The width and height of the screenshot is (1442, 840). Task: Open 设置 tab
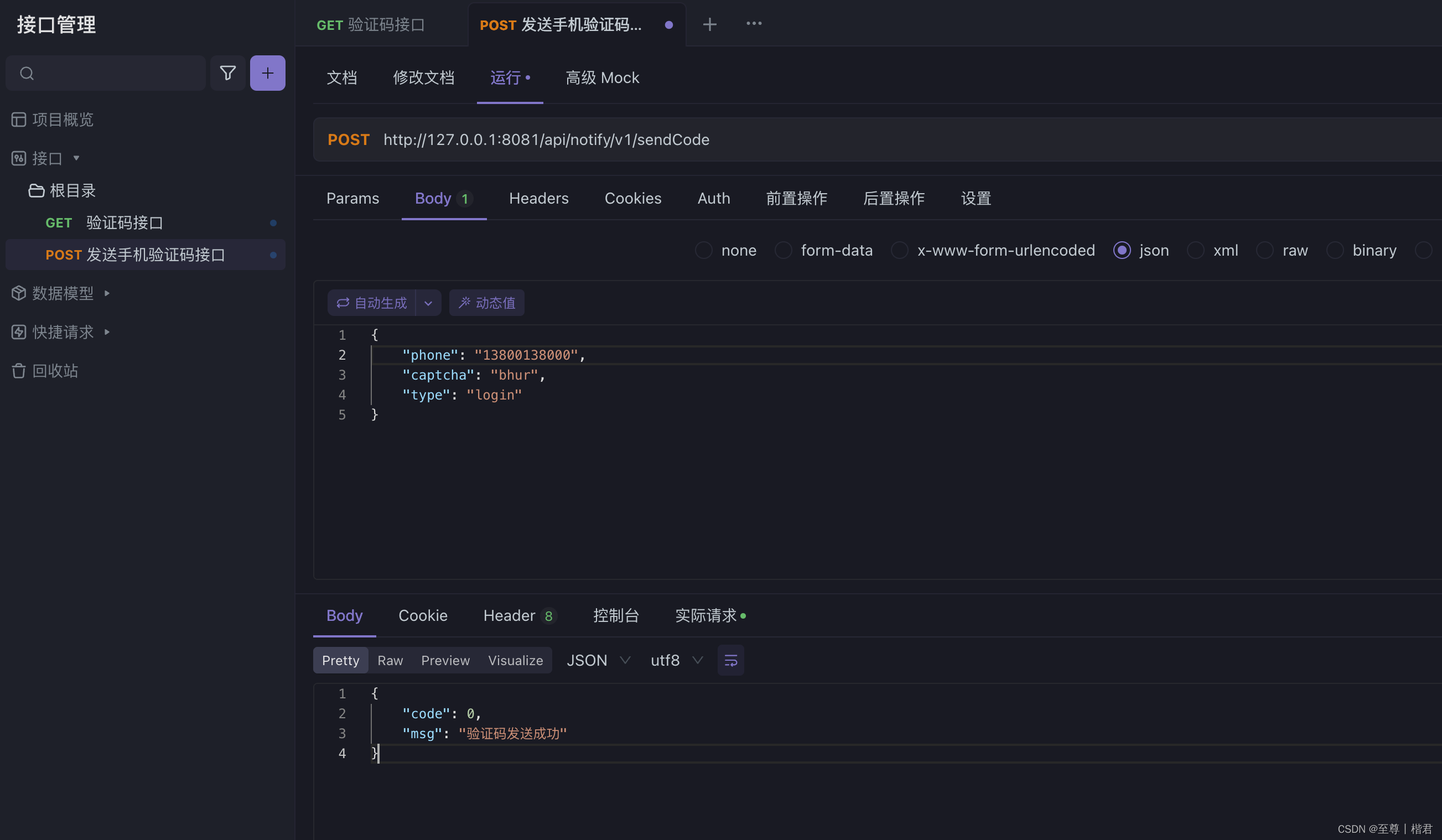coord(976,198)
